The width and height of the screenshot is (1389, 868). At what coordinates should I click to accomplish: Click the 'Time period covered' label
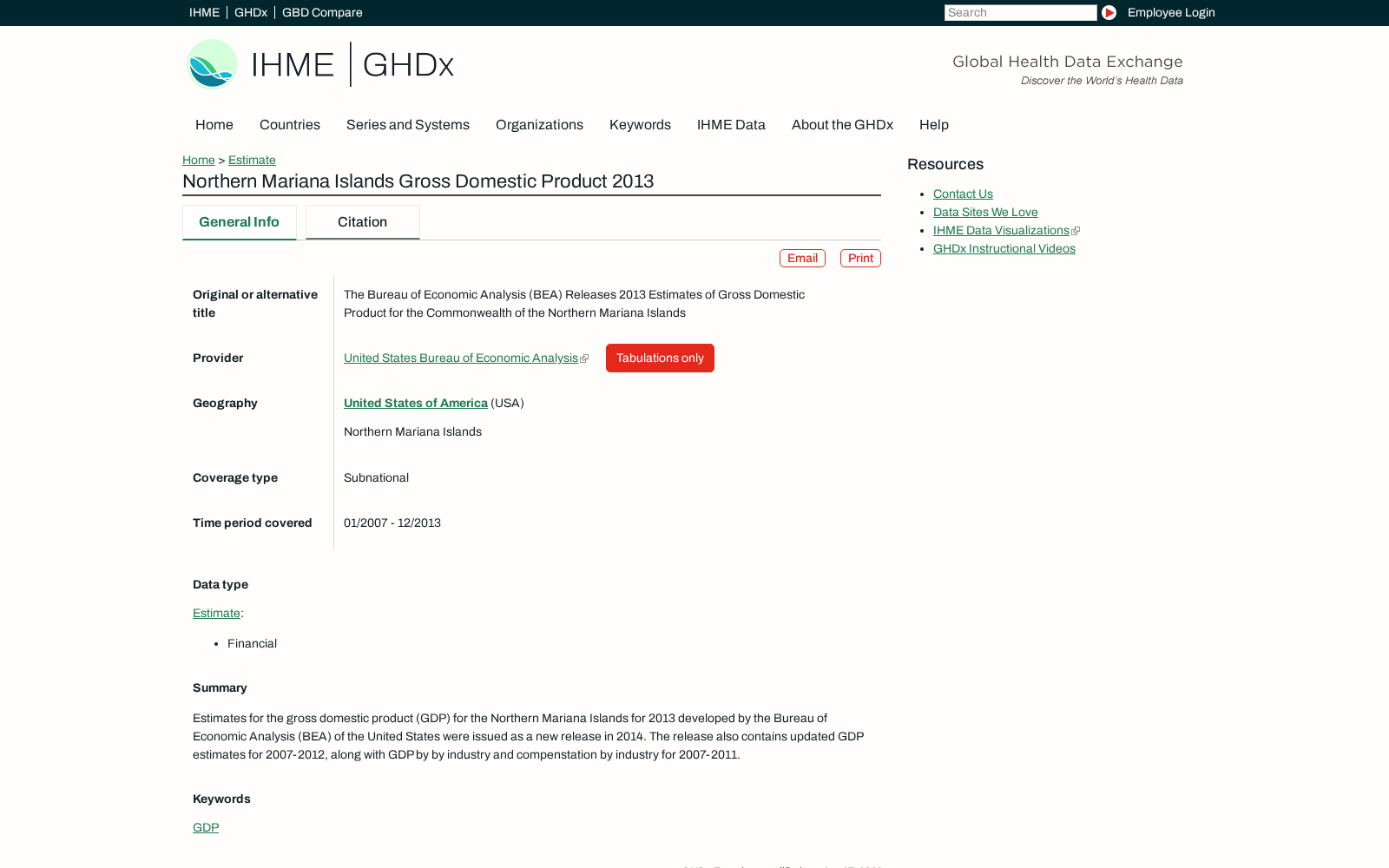tap(253, 523)
